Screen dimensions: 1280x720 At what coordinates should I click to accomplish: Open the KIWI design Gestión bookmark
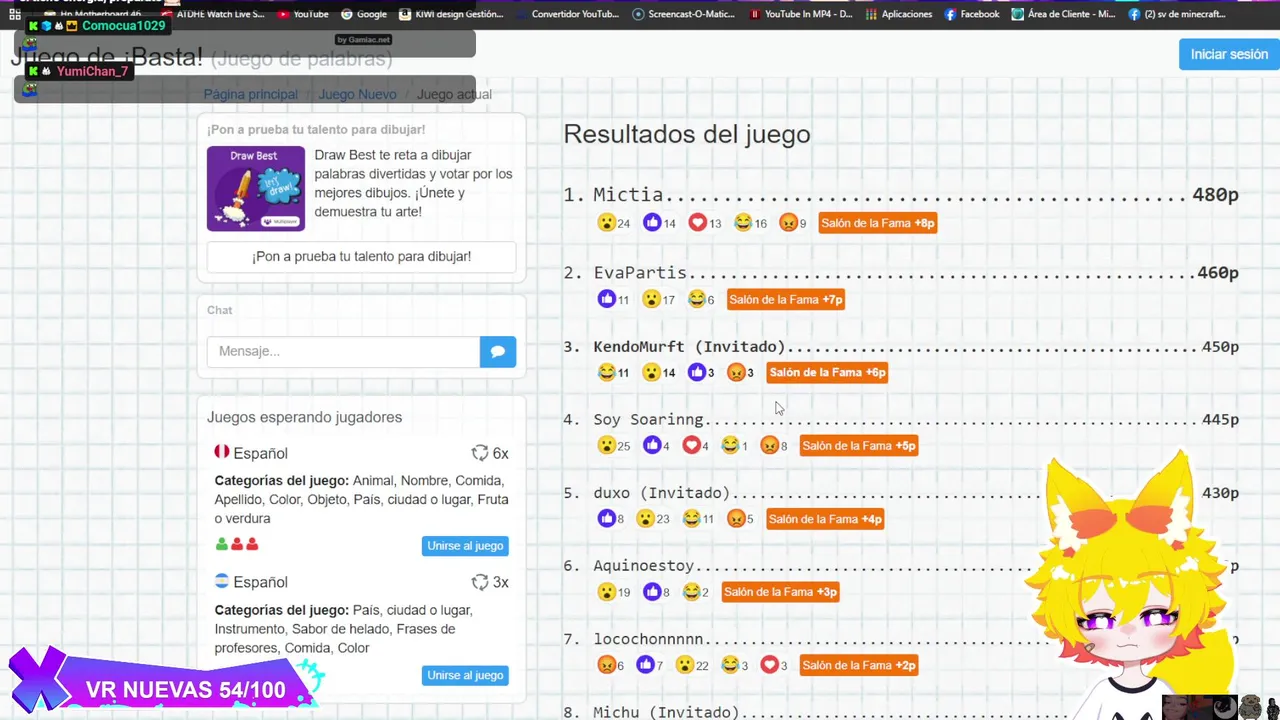click(x=451, y=14)
